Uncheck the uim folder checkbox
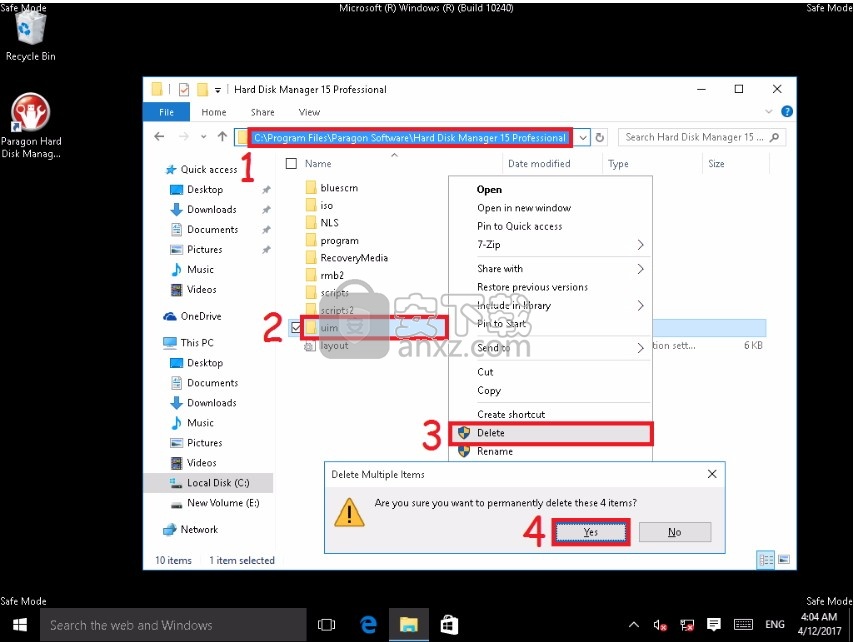The height and width of the screenshot is (642, 854). point(296,327)
